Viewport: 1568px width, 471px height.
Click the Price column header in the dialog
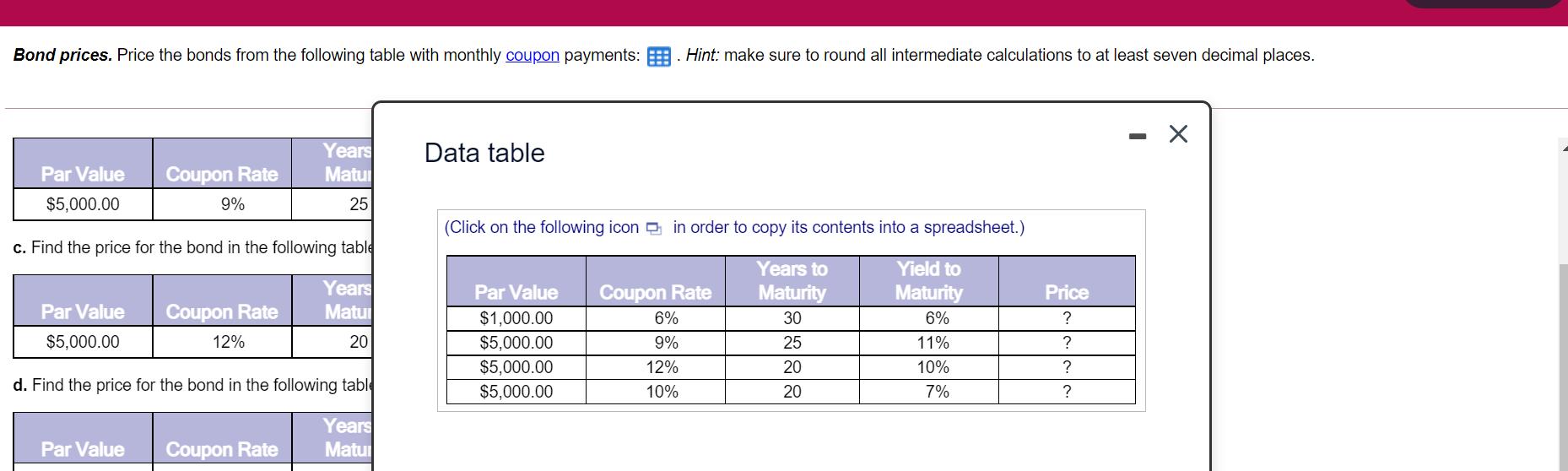[x=1067, y=292]
